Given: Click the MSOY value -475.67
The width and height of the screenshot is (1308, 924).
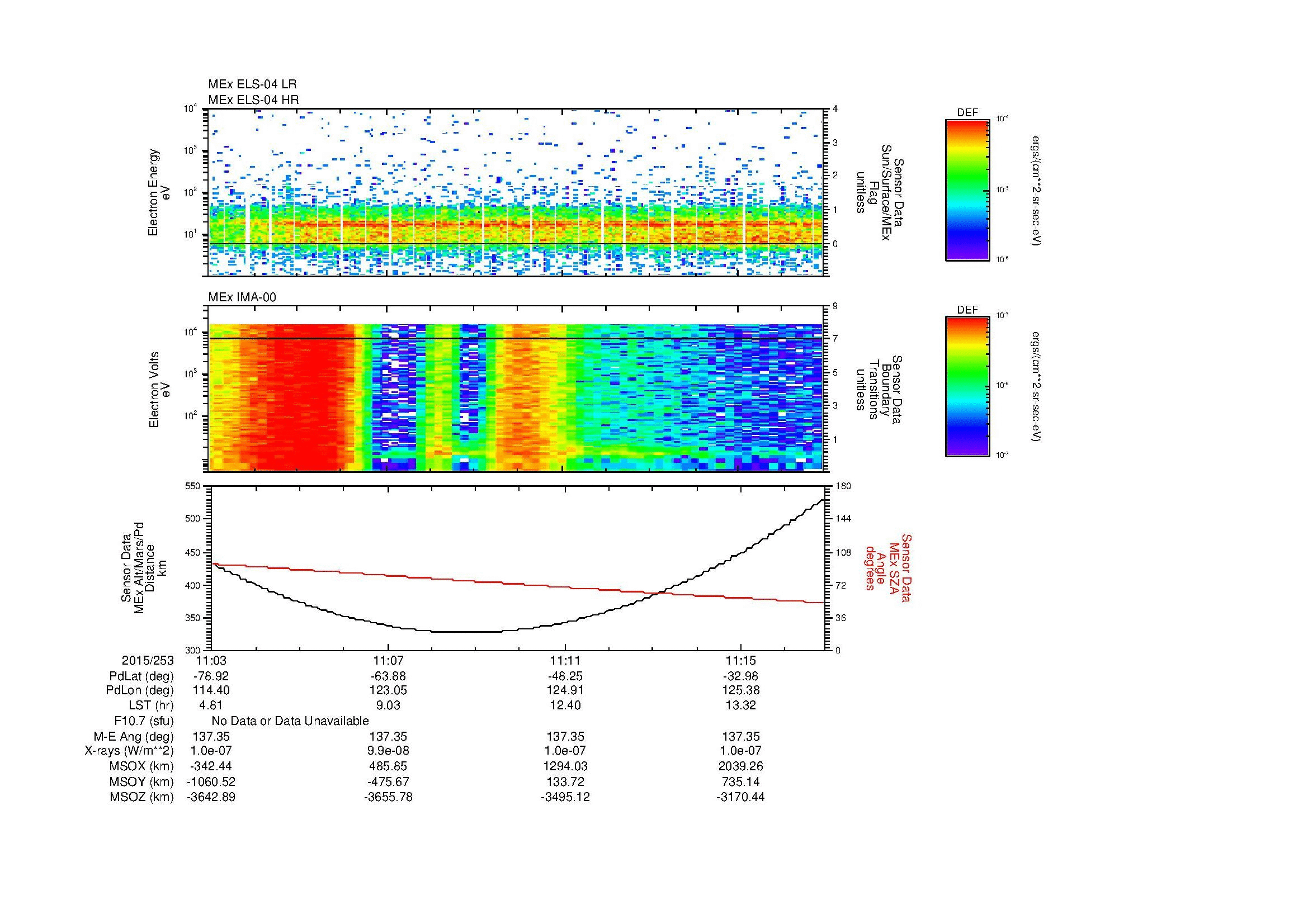Looking at the screenshot, I should pos(389,781).
